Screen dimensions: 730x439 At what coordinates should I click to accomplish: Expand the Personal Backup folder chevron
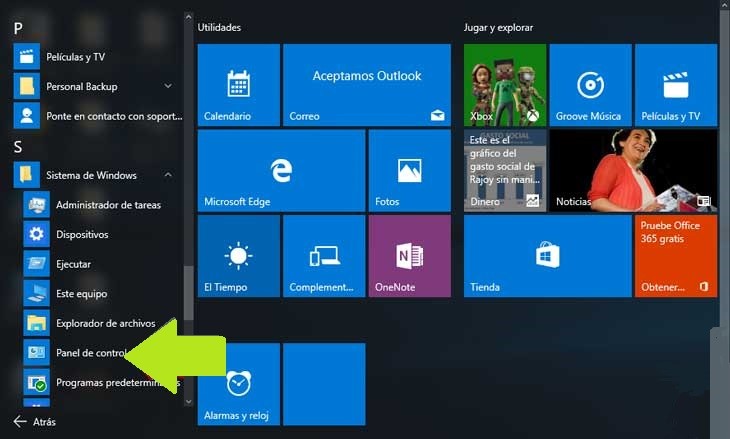(168, 86)
